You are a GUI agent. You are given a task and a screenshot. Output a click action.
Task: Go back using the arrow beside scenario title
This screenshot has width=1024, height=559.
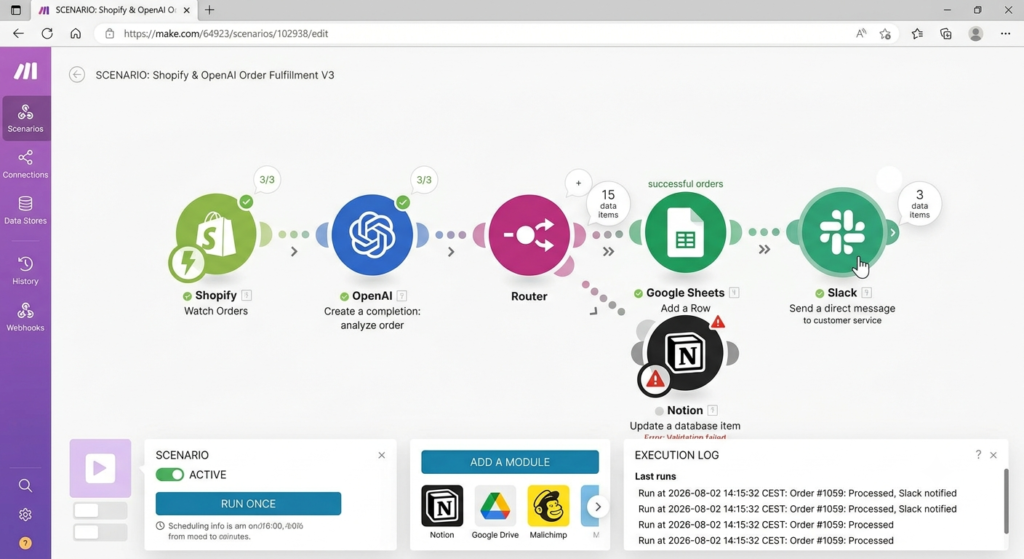click(77, 74)
